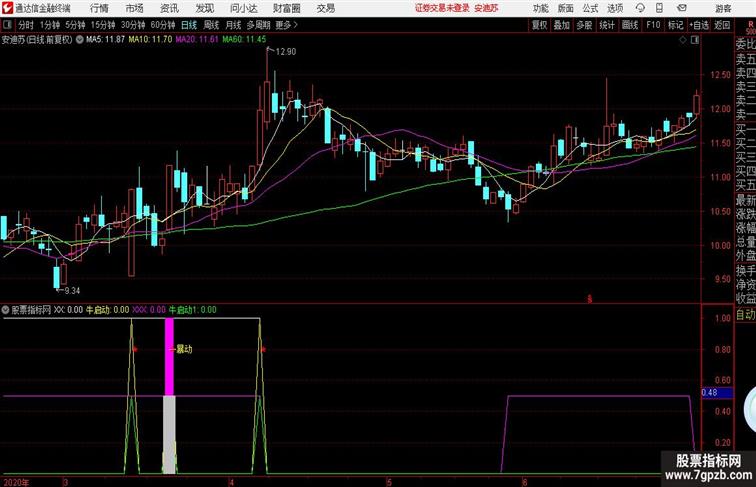The height and width of the screenshot is (487, 756).
Task: Switch to 分时 chart tab
Action: pos(26,25)
